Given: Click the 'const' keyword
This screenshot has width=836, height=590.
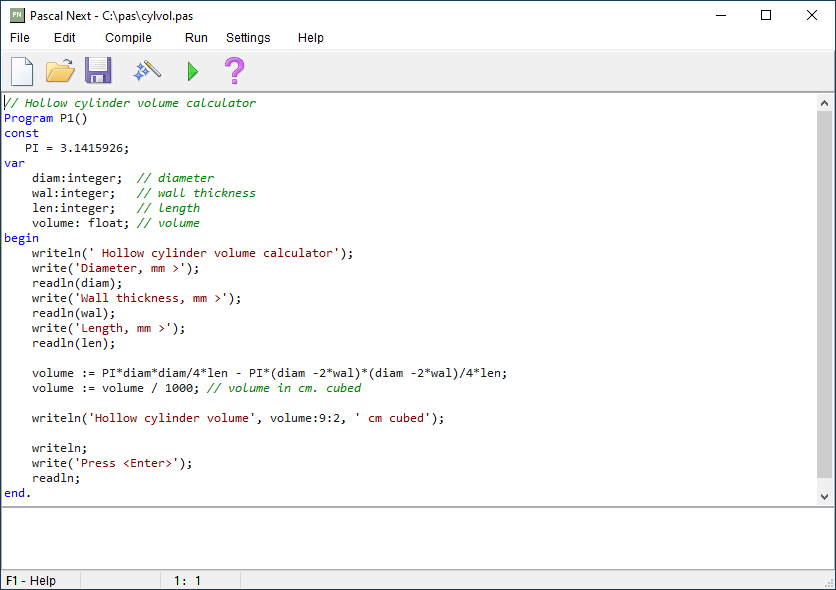Looking at the screenshot, I should (21, 133).
